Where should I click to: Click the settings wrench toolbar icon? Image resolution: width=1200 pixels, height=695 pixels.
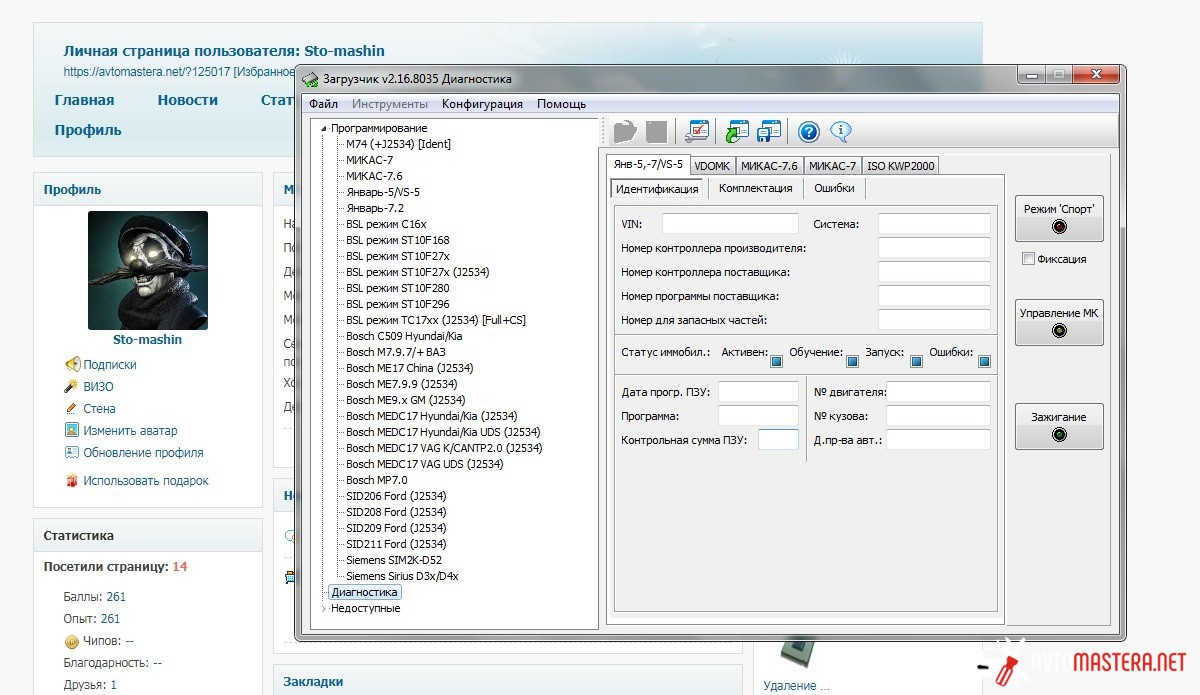pos(697,131)
